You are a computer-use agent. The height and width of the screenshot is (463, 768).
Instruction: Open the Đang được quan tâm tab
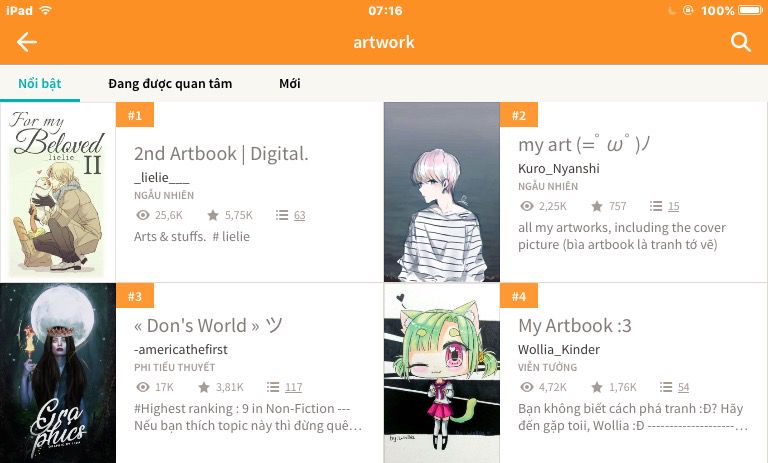point(170,83)
